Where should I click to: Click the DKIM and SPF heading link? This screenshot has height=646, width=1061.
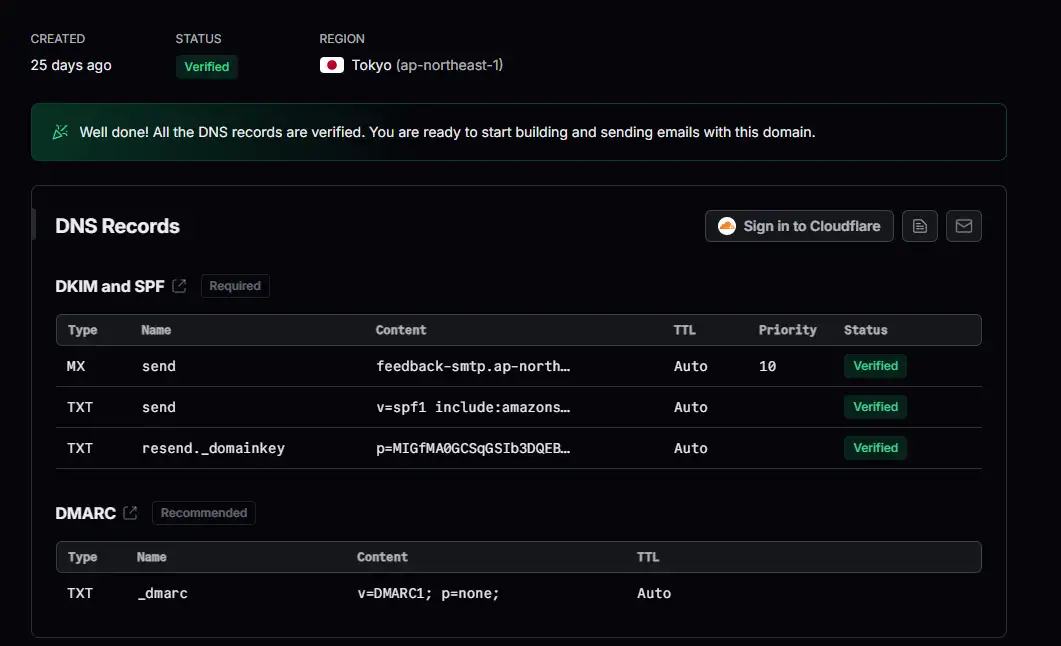tap(109, 286)
